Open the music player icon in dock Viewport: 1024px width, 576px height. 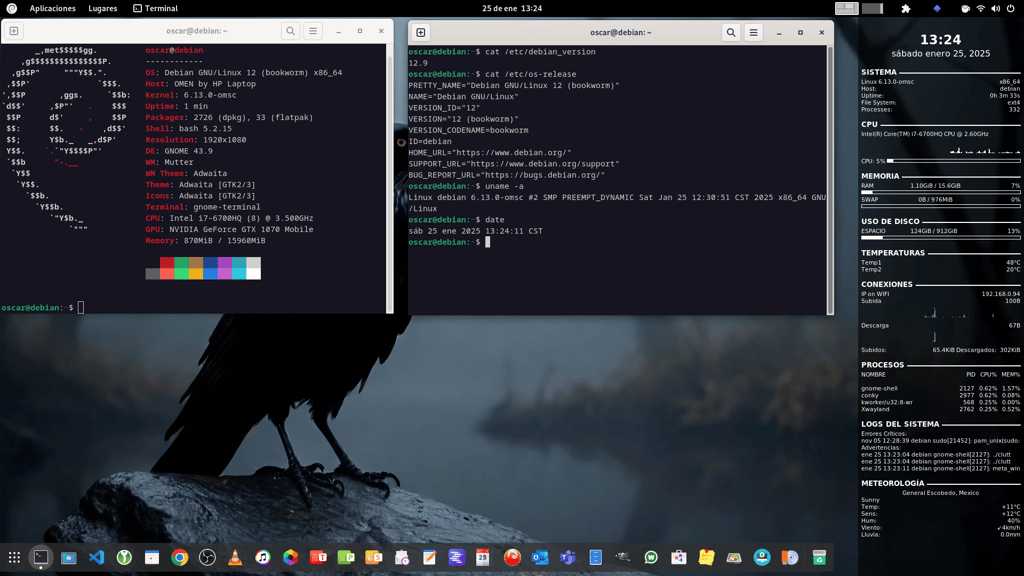pyautogui.click(x=263, y=557)
